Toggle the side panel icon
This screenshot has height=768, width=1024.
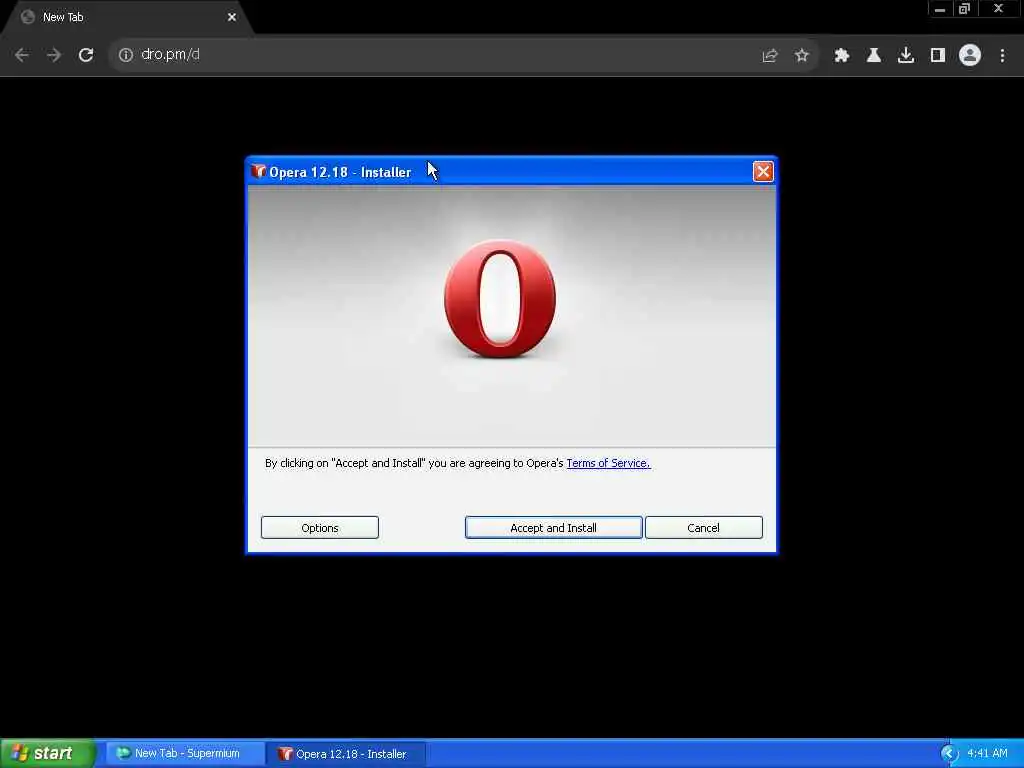pyautogui.click(x=938, y=56)
